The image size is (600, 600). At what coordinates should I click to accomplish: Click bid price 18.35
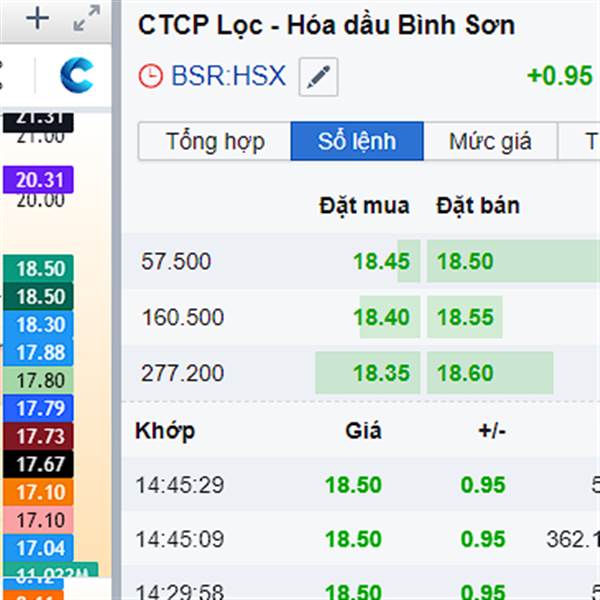(382, 373)
